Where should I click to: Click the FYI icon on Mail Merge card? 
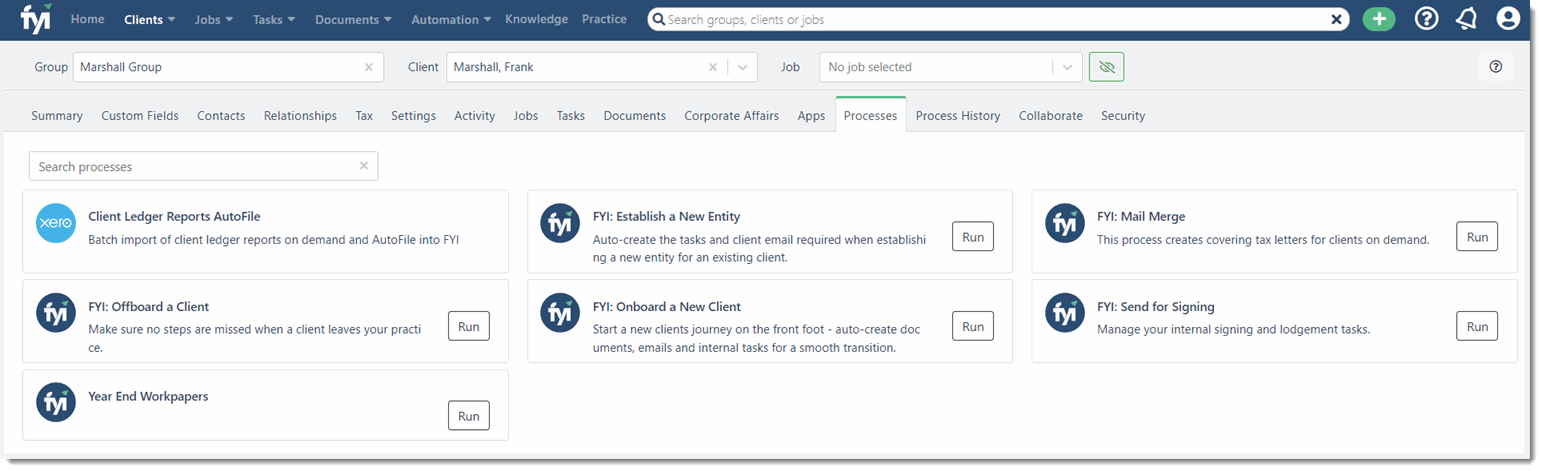1065,223
